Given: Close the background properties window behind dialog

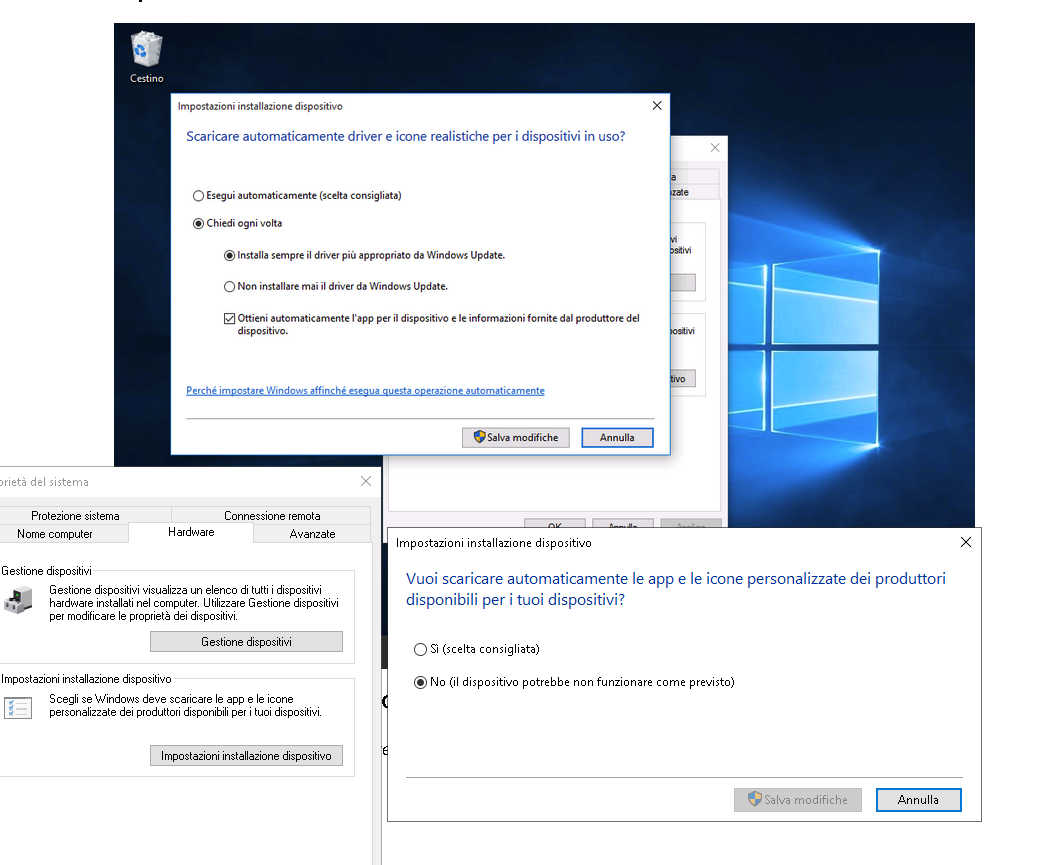Looking at the screenshot, I should tap(715, 147).
